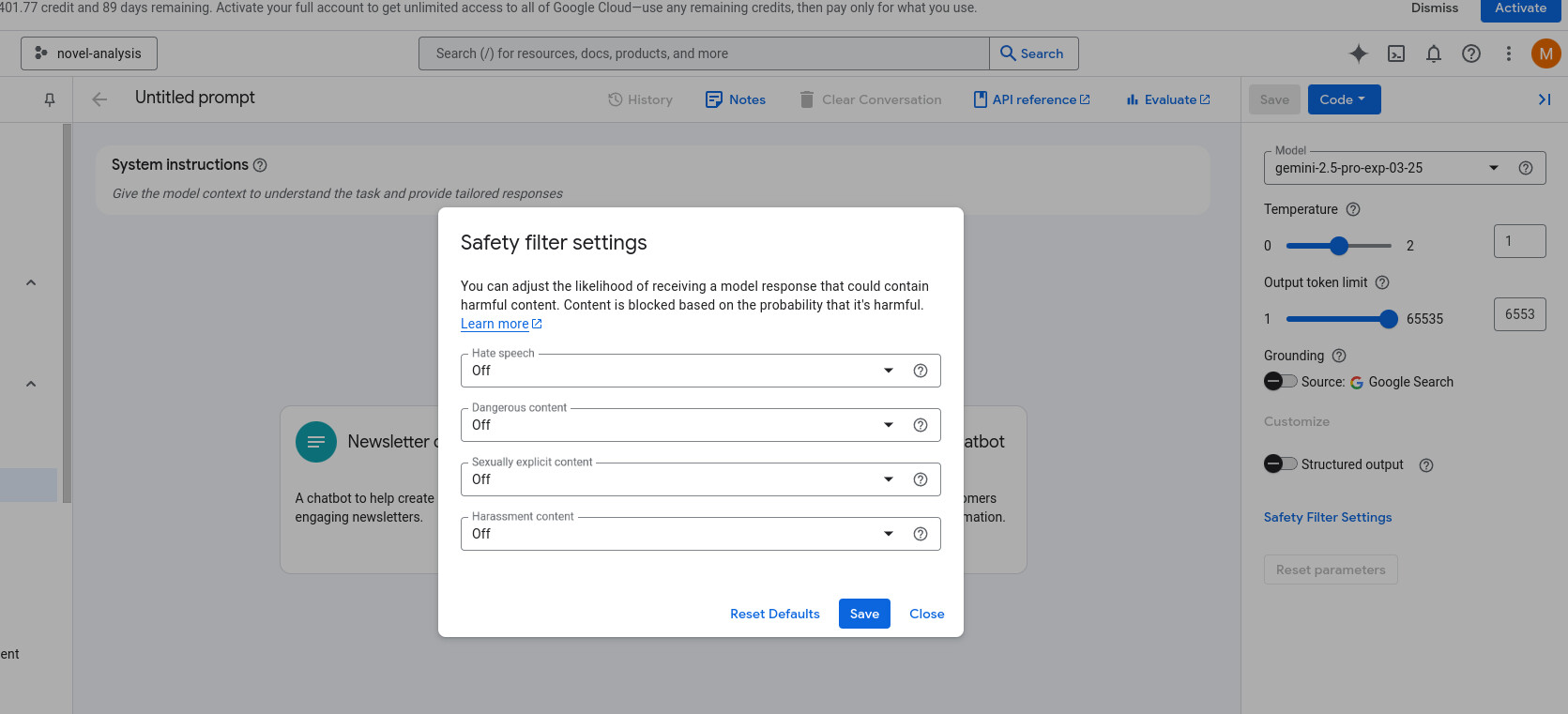Open the Notes panel
The width and height of the screenshot is (1568, 714).
(x=736, y=99)
